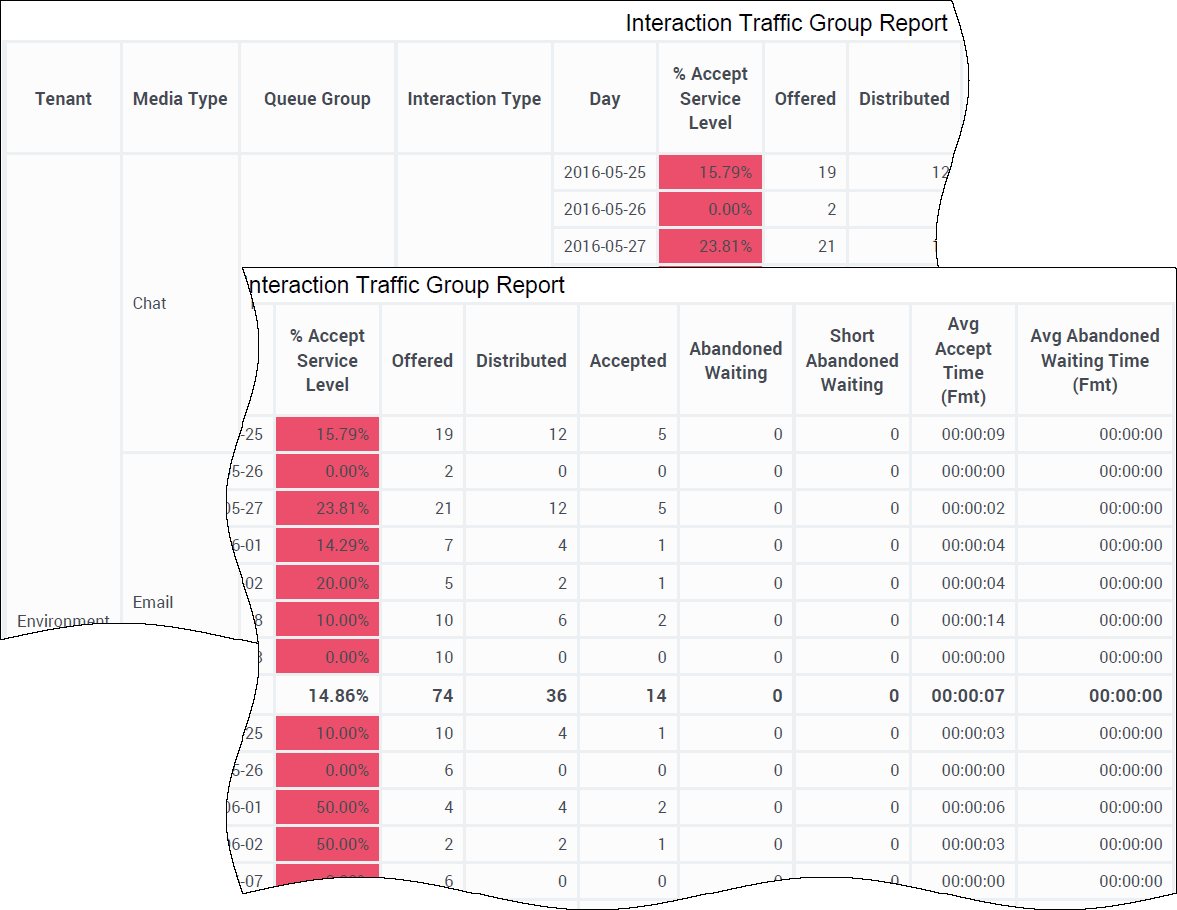
Task: Click Offered value 21 in front report's 23.81% row
Action: (422, 508)
